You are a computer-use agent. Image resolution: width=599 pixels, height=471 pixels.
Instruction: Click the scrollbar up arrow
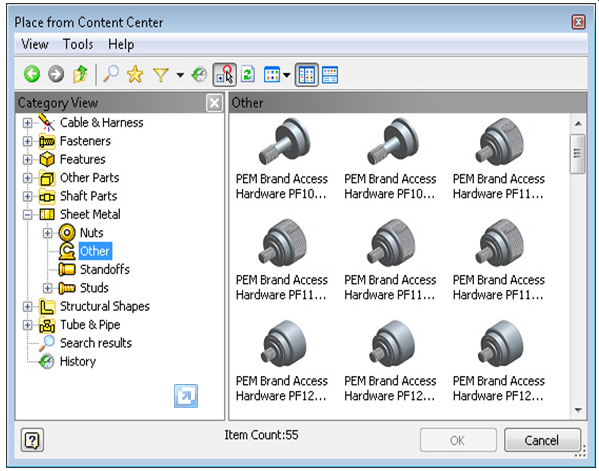(578, 123)
